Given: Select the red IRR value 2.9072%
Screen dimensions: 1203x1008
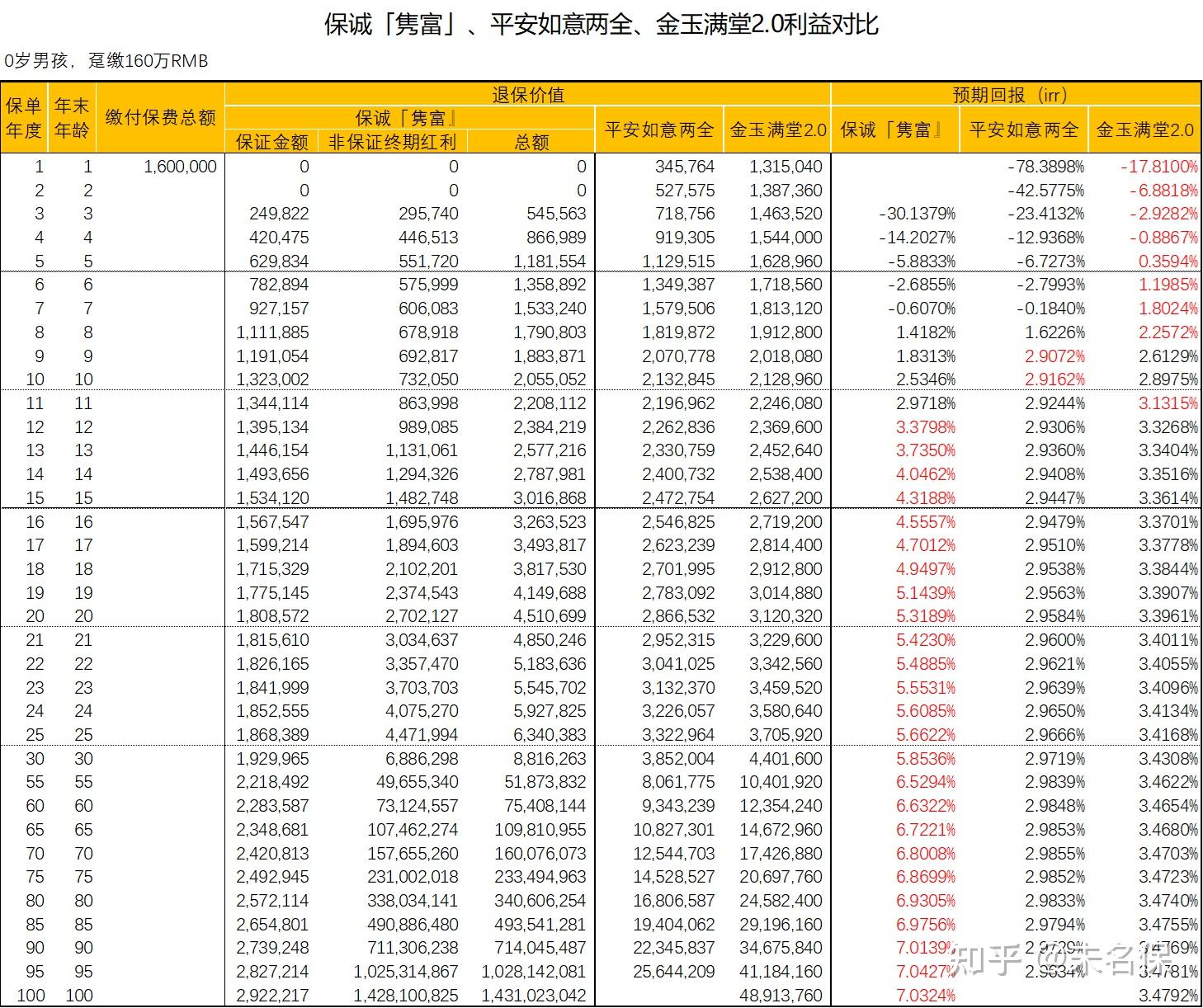Looking at the screenshot, I should (x=1055, y=356).
